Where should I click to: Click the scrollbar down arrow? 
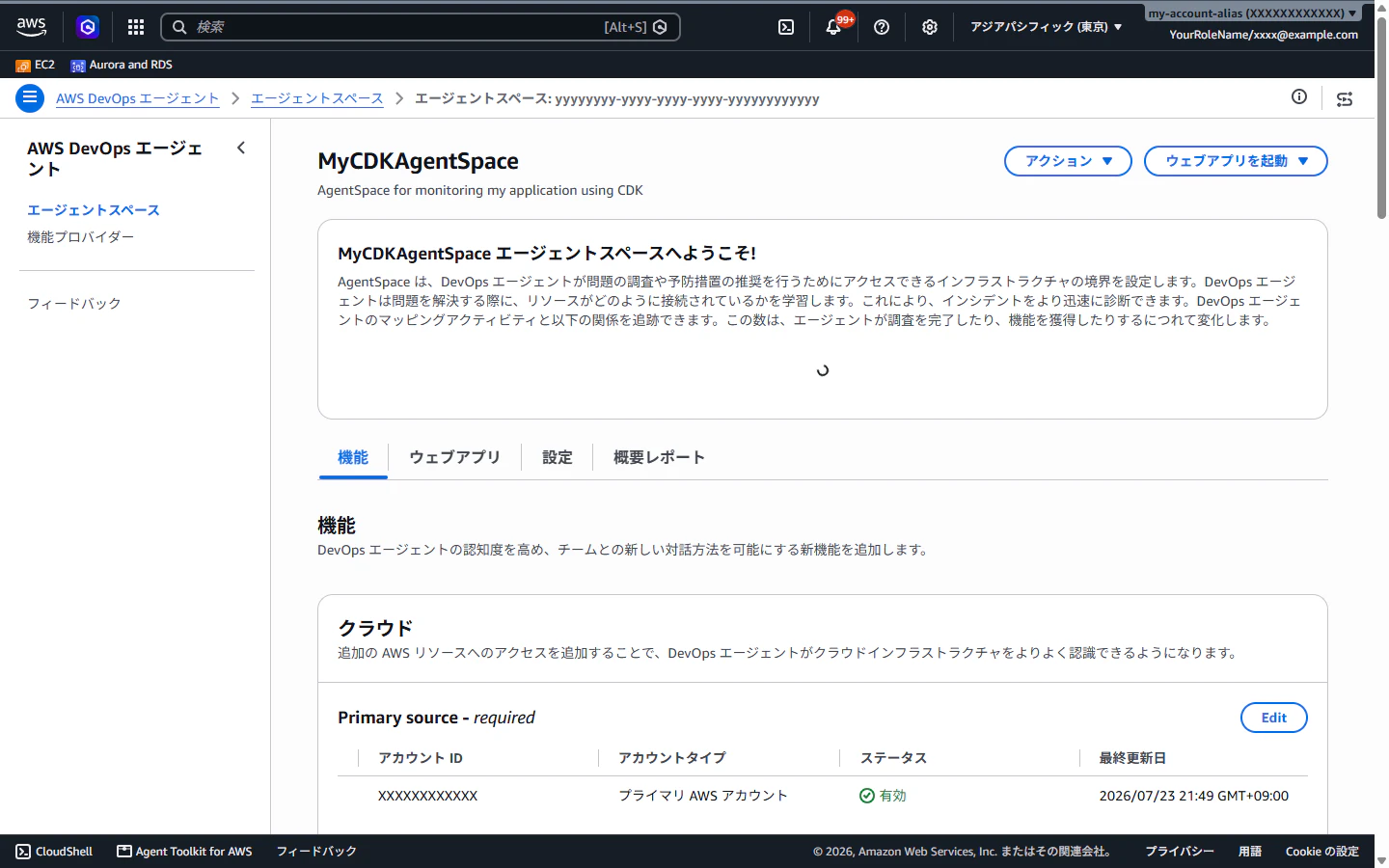point(1381,860)
